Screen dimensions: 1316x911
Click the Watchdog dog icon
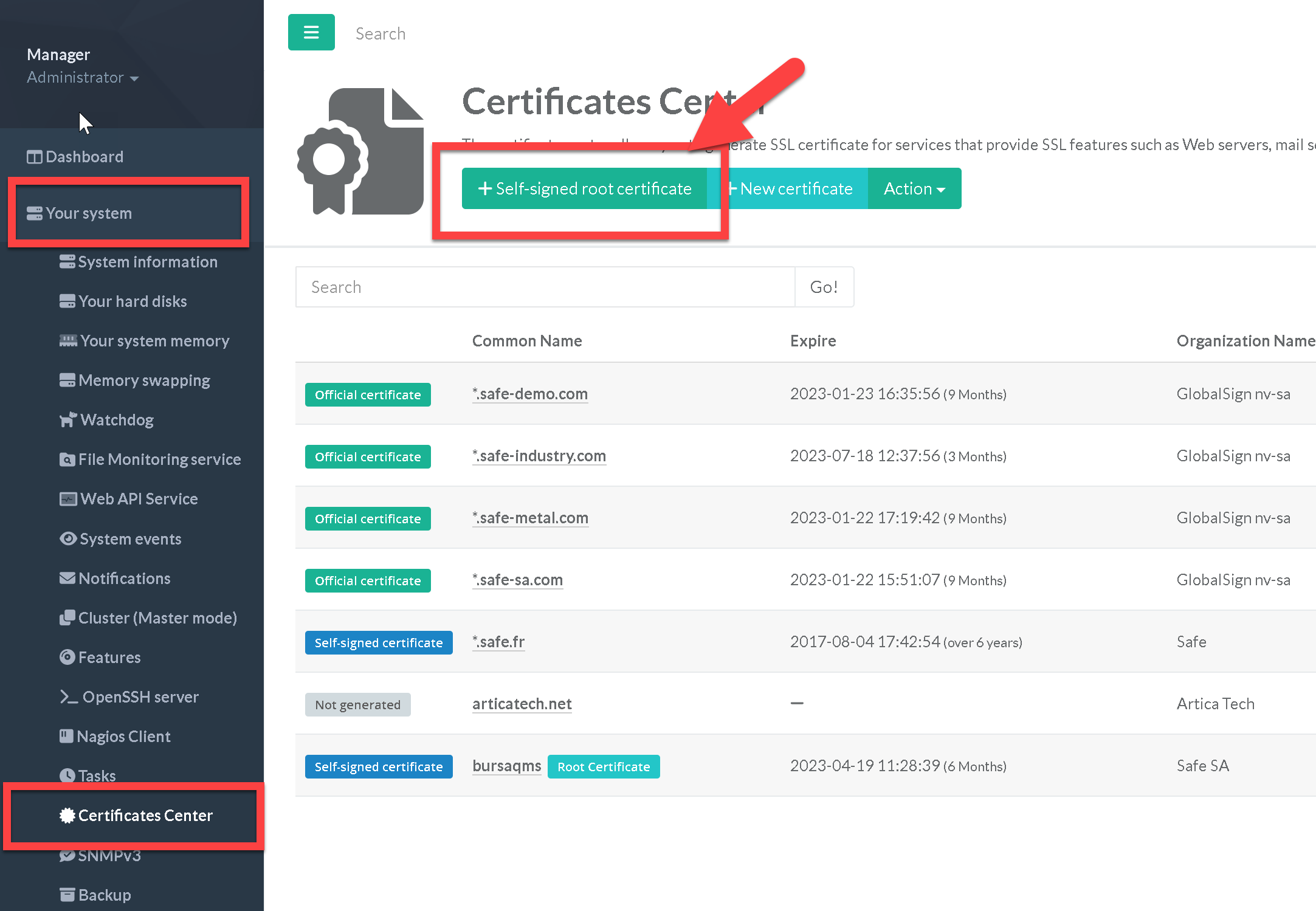pyautogui.click(x=67, y=419)
